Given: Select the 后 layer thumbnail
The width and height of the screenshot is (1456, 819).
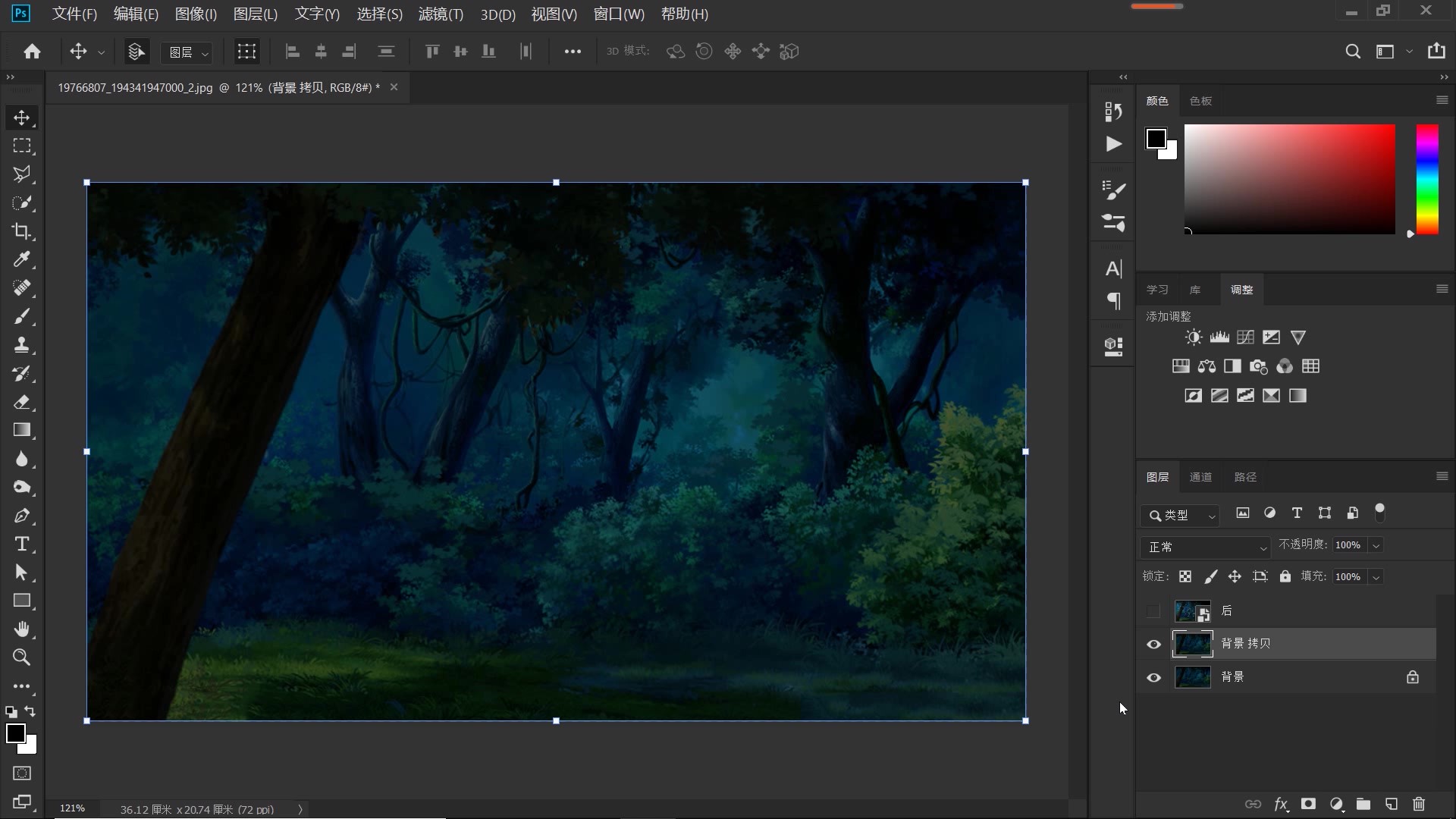Looking at the screenshot, I should click(x=1191, y=610).
